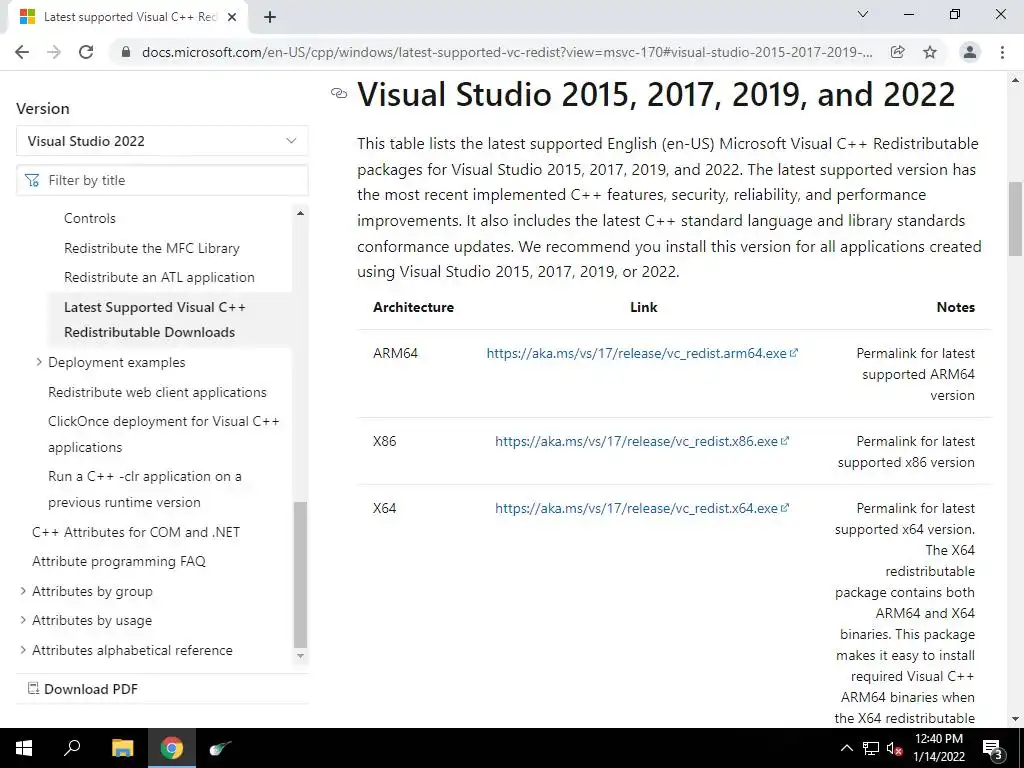The height and width of the screenshot is (768, 1024).
Task: Open Redistribute web client applications
Action: [x=157, y=392]
